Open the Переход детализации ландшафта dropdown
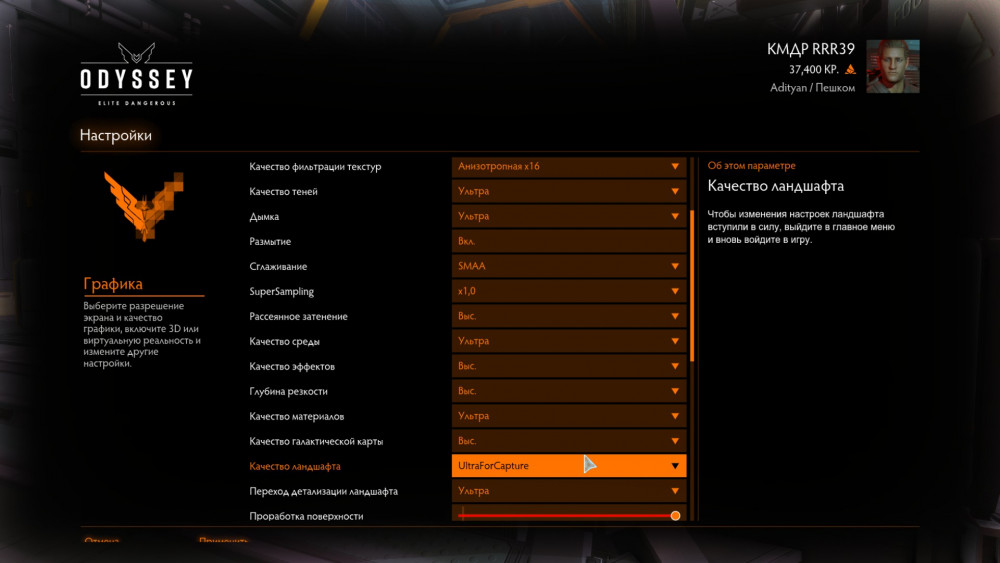The width and height of the screenshot is (1000, 563). coord(569,491)
